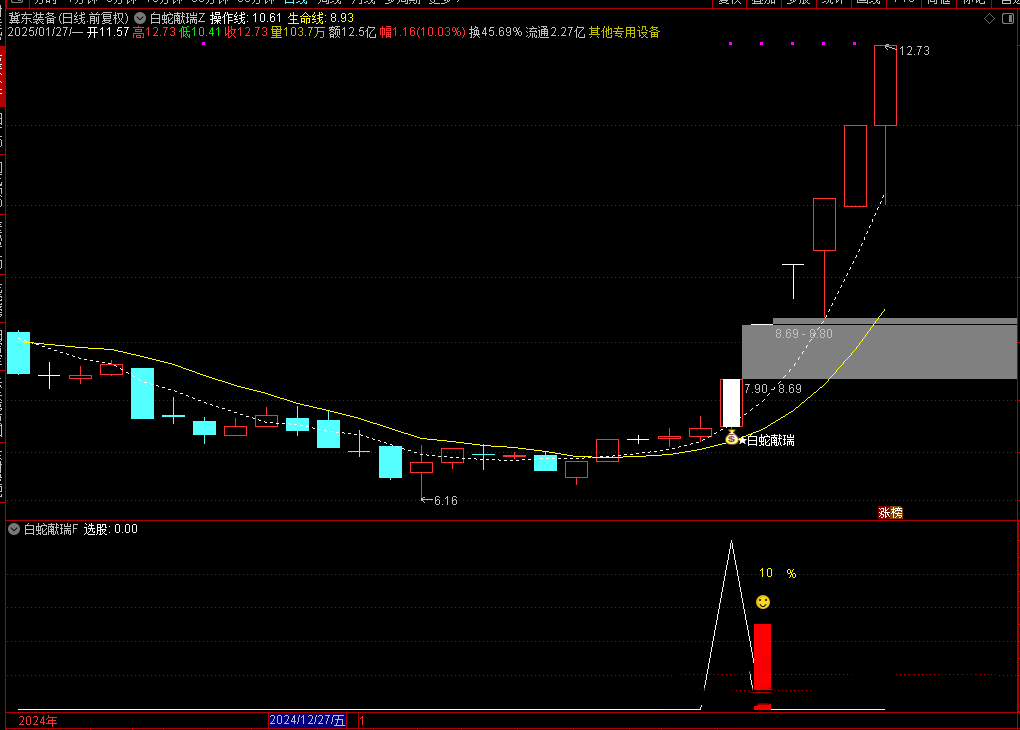Screen dimensions: 1020x730
Task: Expand the 白蛇献瑞F sub-indicator arrow
Action: click(14, 529)
